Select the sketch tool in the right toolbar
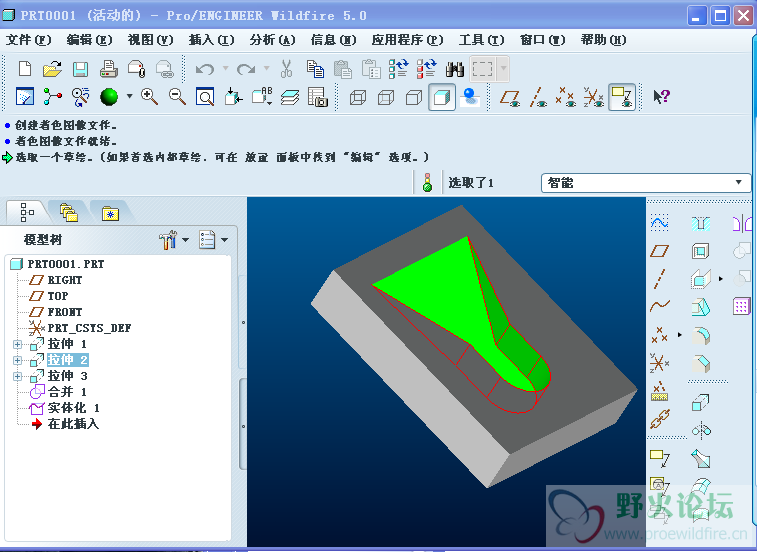This screenshot has height=552, width=757. (x=659, y=223)
